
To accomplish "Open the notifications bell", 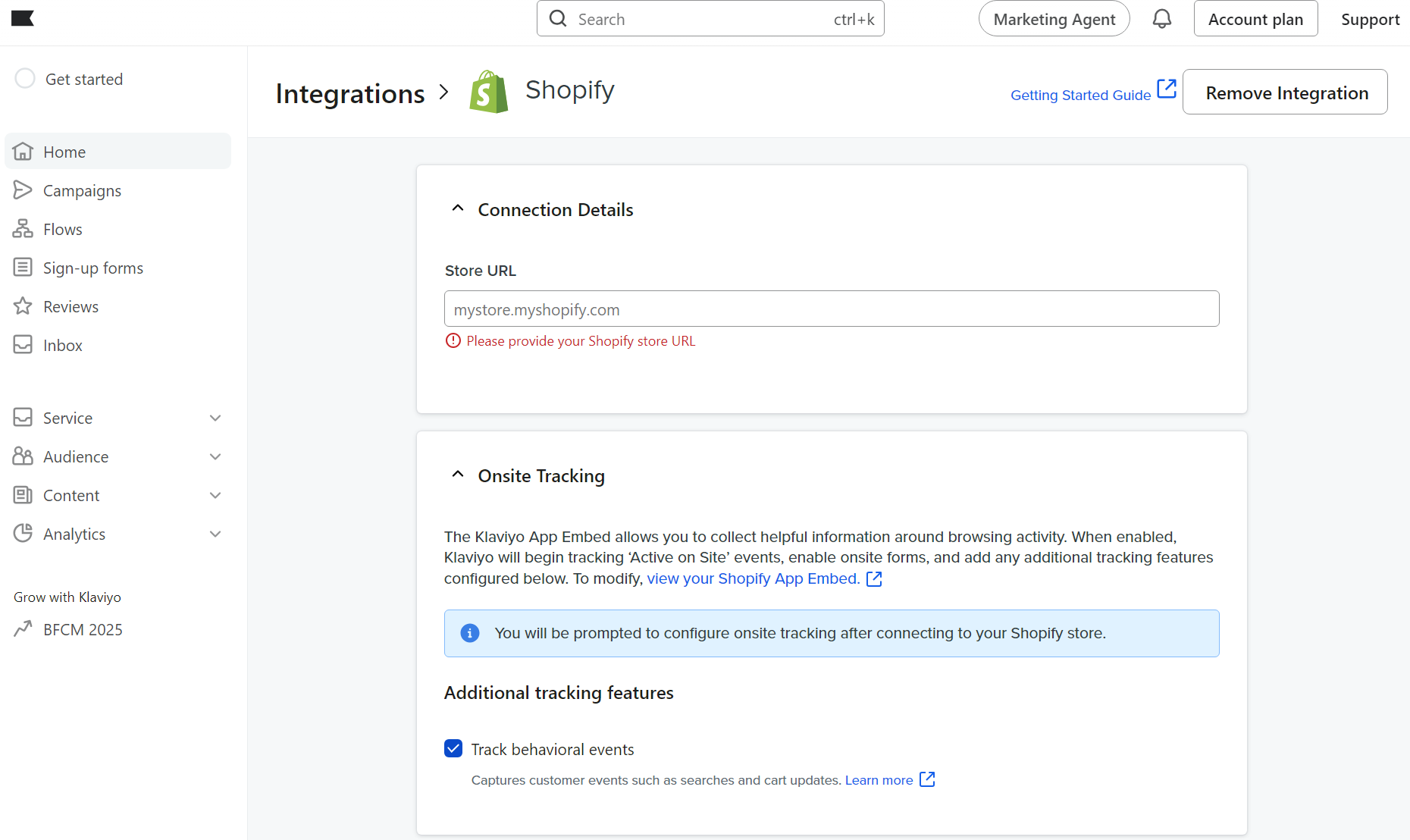I will coord(1162,18).
